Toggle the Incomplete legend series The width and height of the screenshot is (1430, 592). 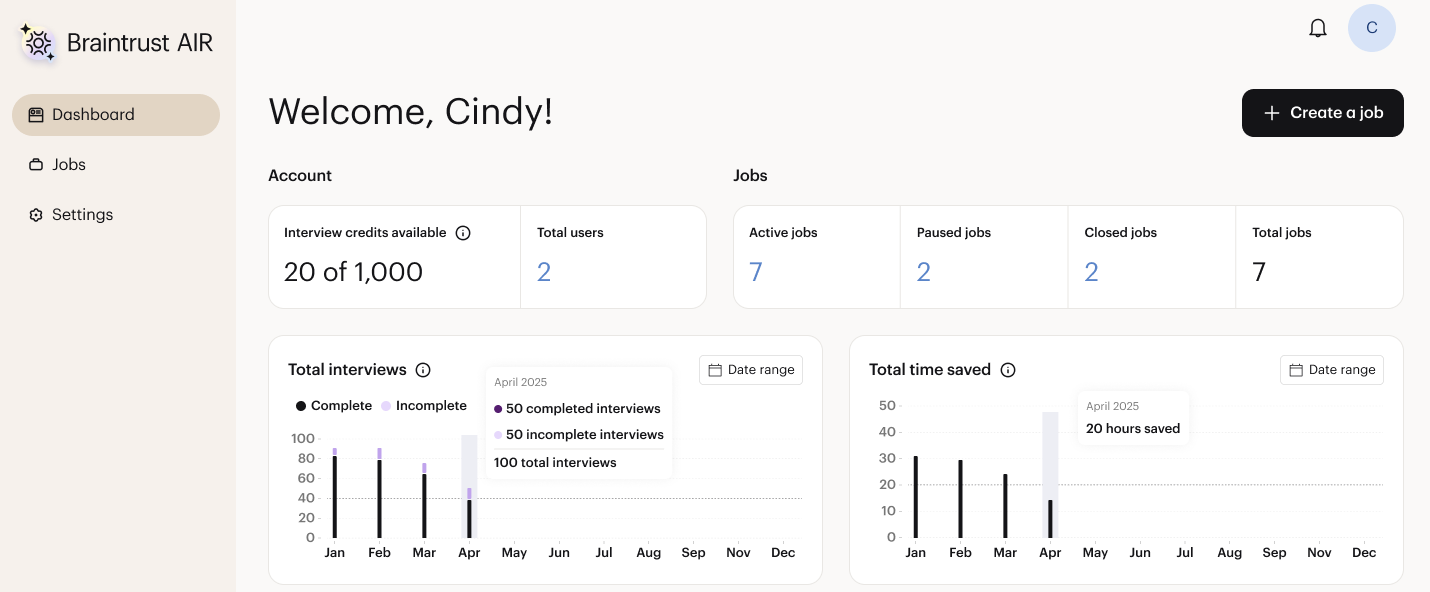[422, 406]
